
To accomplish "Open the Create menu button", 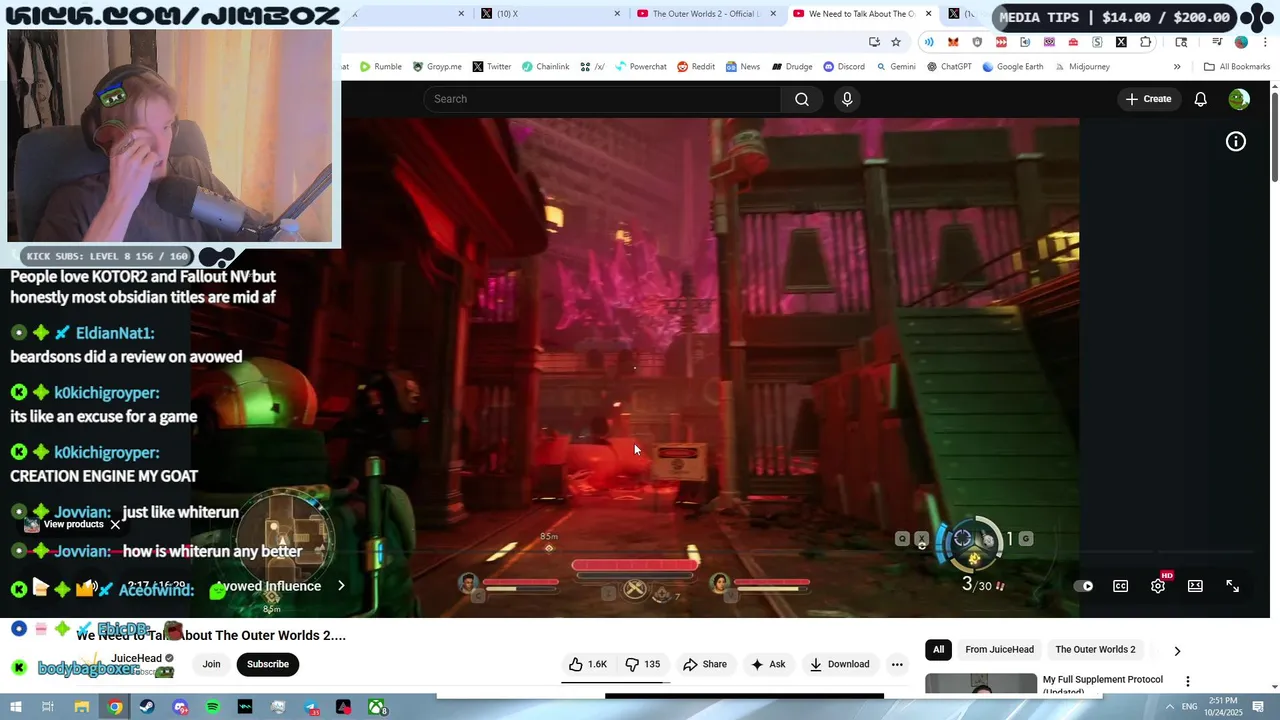I will click(x=1148, y=99).
